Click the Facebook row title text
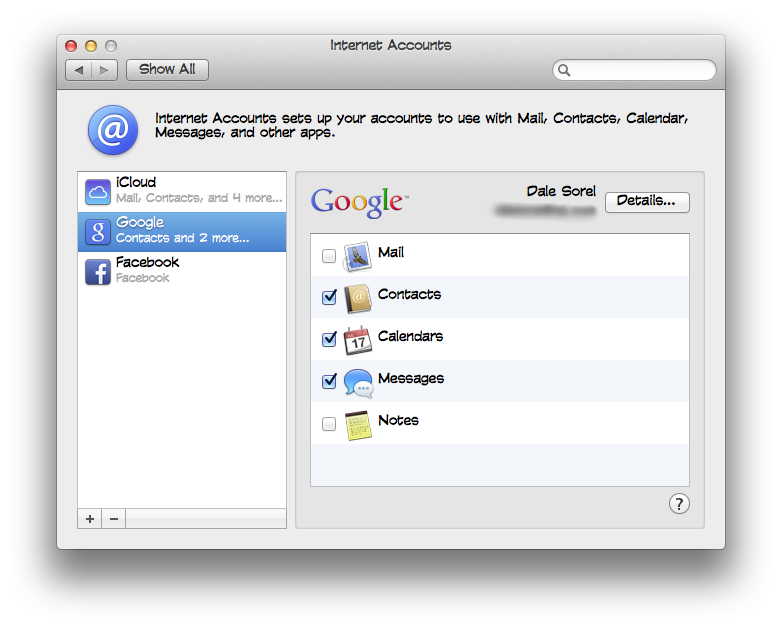The height and width of the screenshot is (628, 782). (147, 262)
